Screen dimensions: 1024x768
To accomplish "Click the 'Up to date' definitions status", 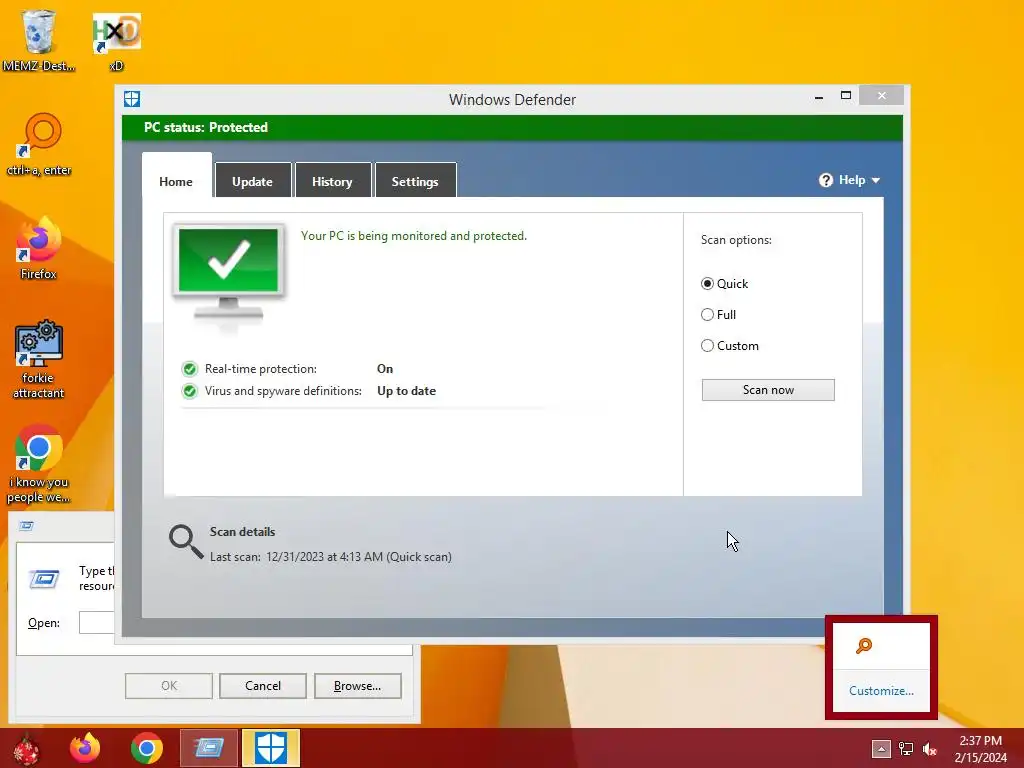I will click(x=406, y=391).
